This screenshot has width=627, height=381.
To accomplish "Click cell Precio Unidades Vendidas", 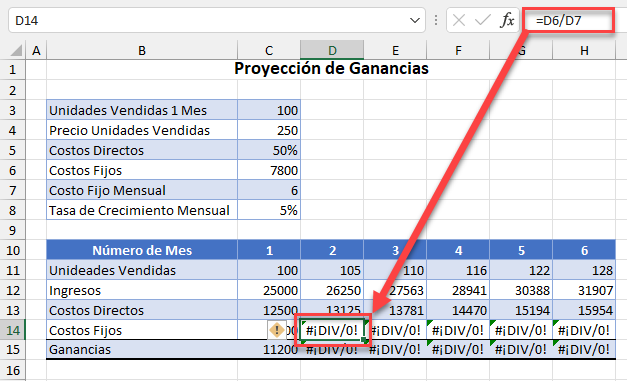I will [x=142, y=130].
